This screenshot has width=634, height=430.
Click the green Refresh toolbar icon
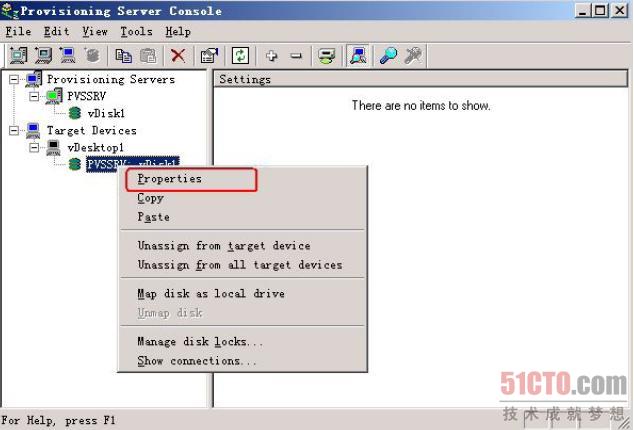coord(240,55)
